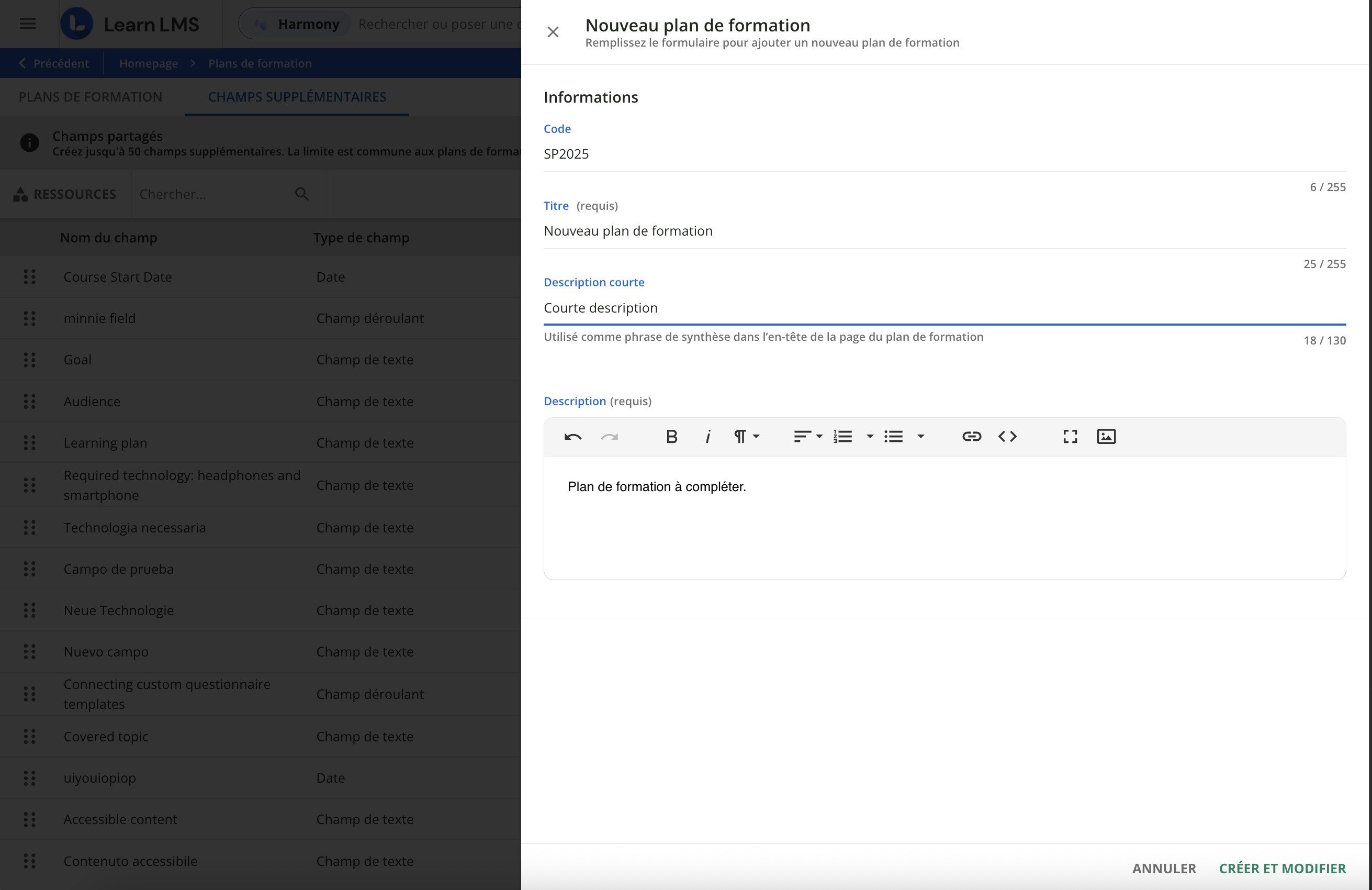
Task: Click the Créer et modifier button
Action: (x=1282, y=868)
